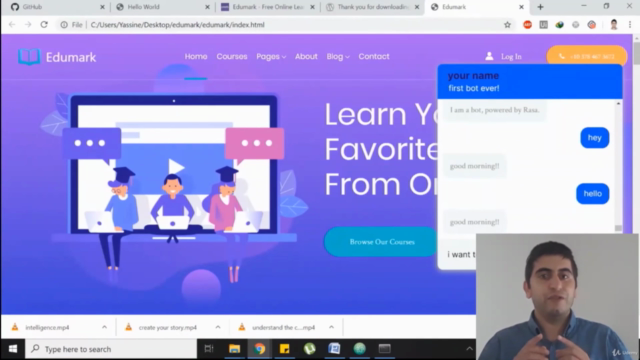Viewport: 640px width, 360px height.
Task: Open understand the c...mp4 options chevron
Action: 331,327
